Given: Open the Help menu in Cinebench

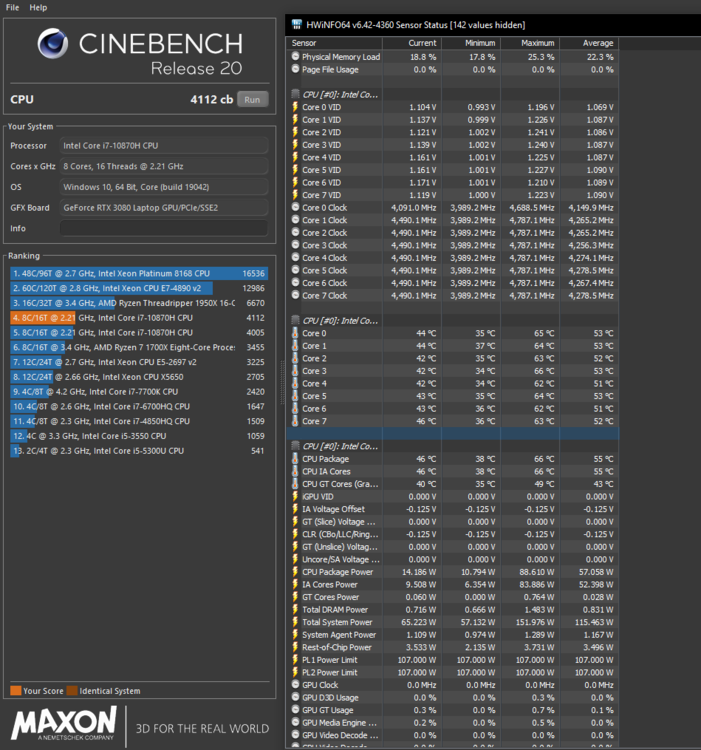Looking at the screenshot, I should 38,7.
